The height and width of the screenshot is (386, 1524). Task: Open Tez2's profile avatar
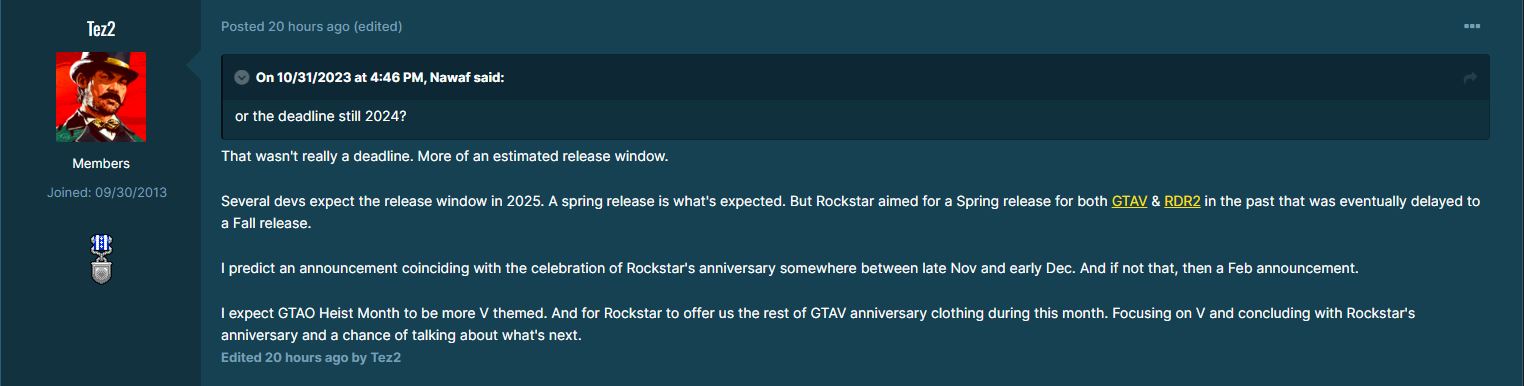(x=101, y=96)
